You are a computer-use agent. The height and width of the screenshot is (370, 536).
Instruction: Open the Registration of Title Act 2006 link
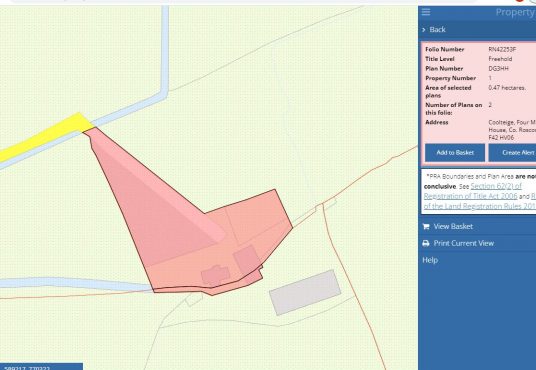click(x=470, y=196)
